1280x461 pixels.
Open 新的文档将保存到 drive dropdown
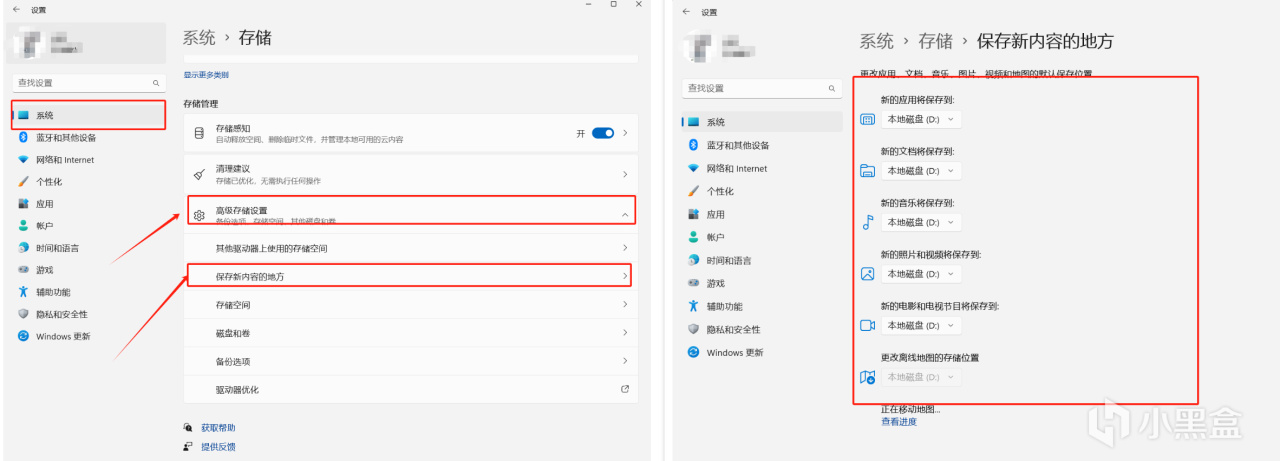click(x=921, y=171)
